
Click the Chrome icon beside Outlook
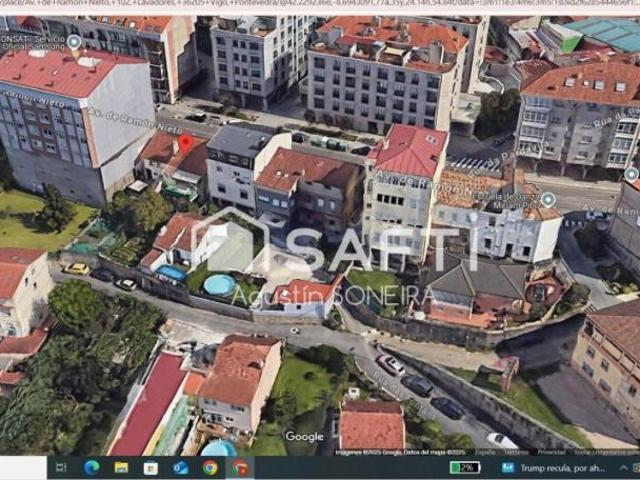(210, 467)
